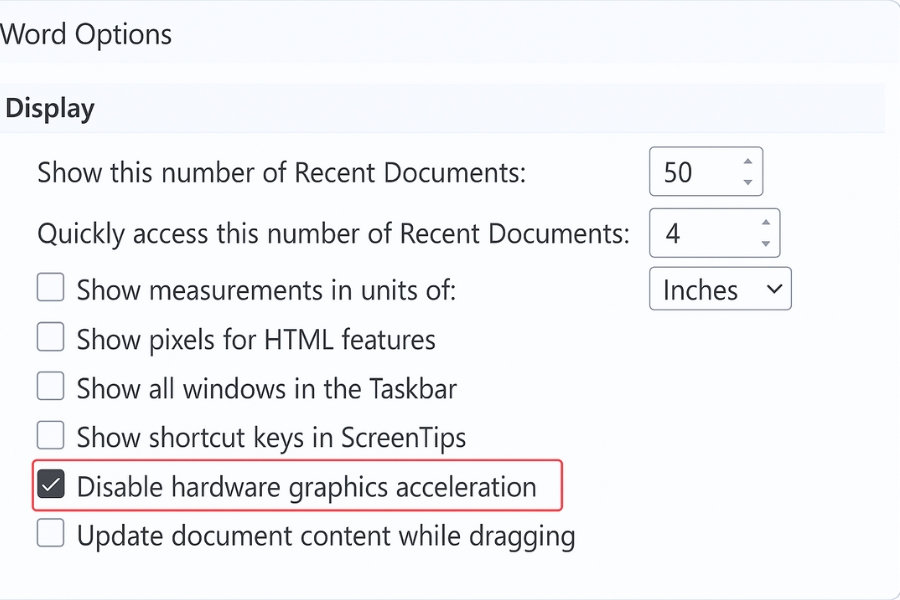Click the 'Show this number of Recent Documents' label
The width and height of the screenshot is (900, 600).
(281, 172)
